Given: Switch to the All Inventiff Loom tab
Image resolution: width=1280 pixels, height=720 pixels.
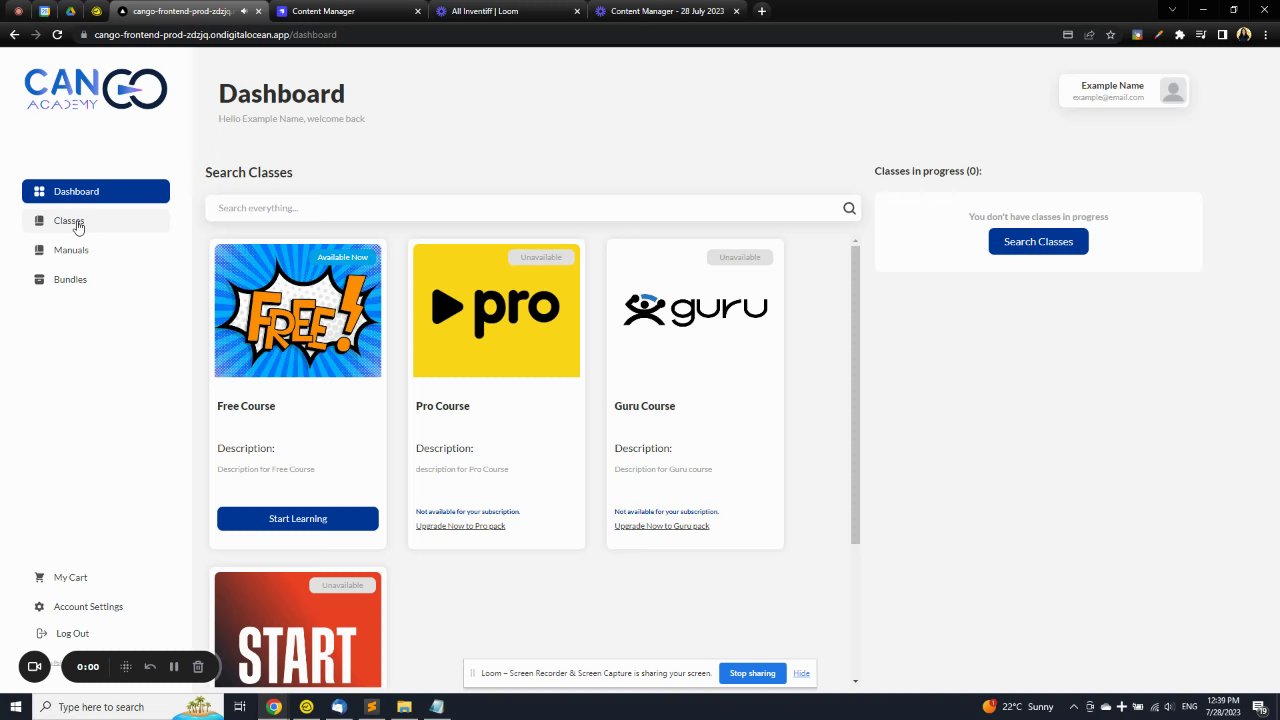Looking at the screenshot, I should (508, 11).
